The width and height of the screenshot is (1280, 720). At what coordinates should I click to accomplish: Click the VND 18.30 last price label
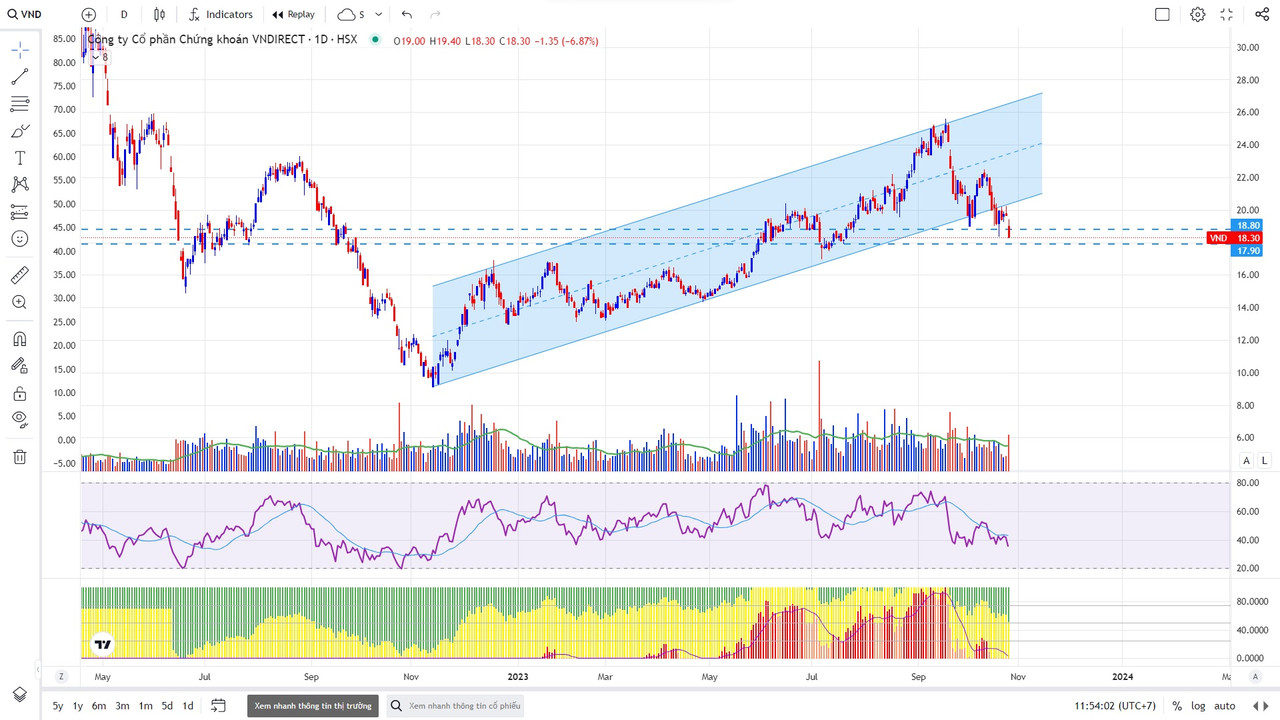click(1234, 238)
